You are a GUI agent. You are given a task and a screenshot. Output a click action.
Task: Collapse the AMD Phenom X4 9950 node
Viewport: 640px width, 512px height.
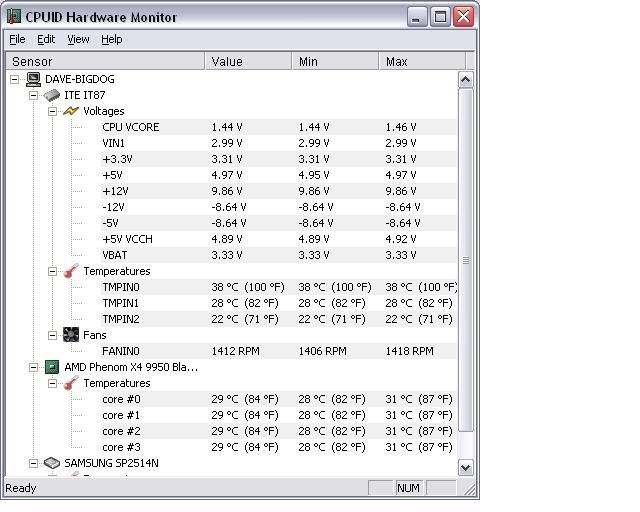tap(33, 367)
